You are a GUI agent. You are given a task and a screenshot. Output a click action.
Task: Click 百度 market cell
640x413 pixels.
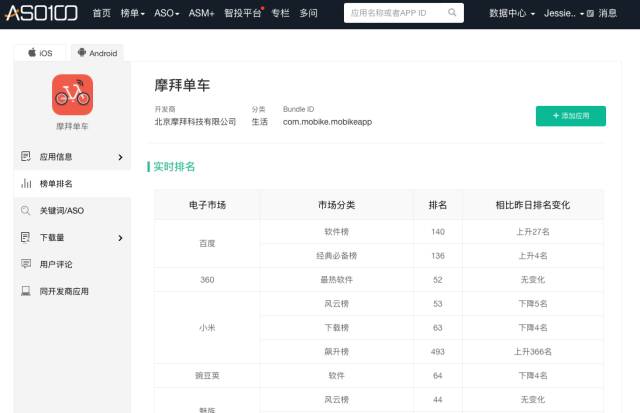pos(207,244)
